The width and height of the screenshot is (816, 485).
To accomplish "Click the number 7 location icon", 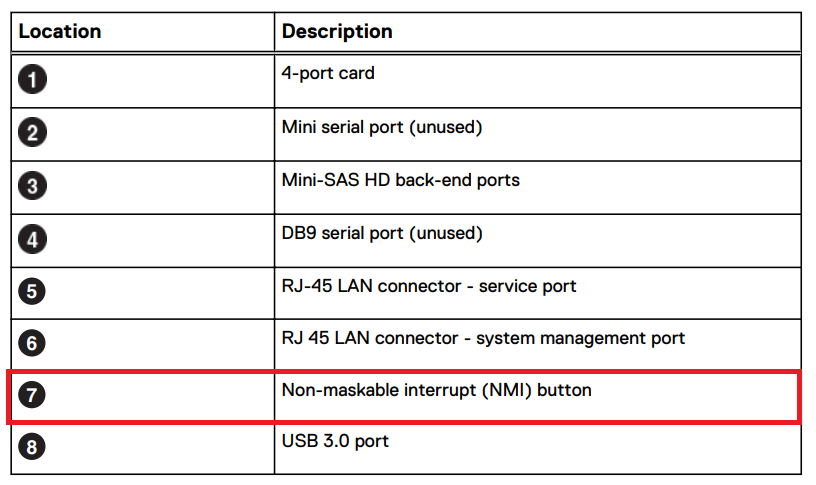I will click(x=33, y=395).
